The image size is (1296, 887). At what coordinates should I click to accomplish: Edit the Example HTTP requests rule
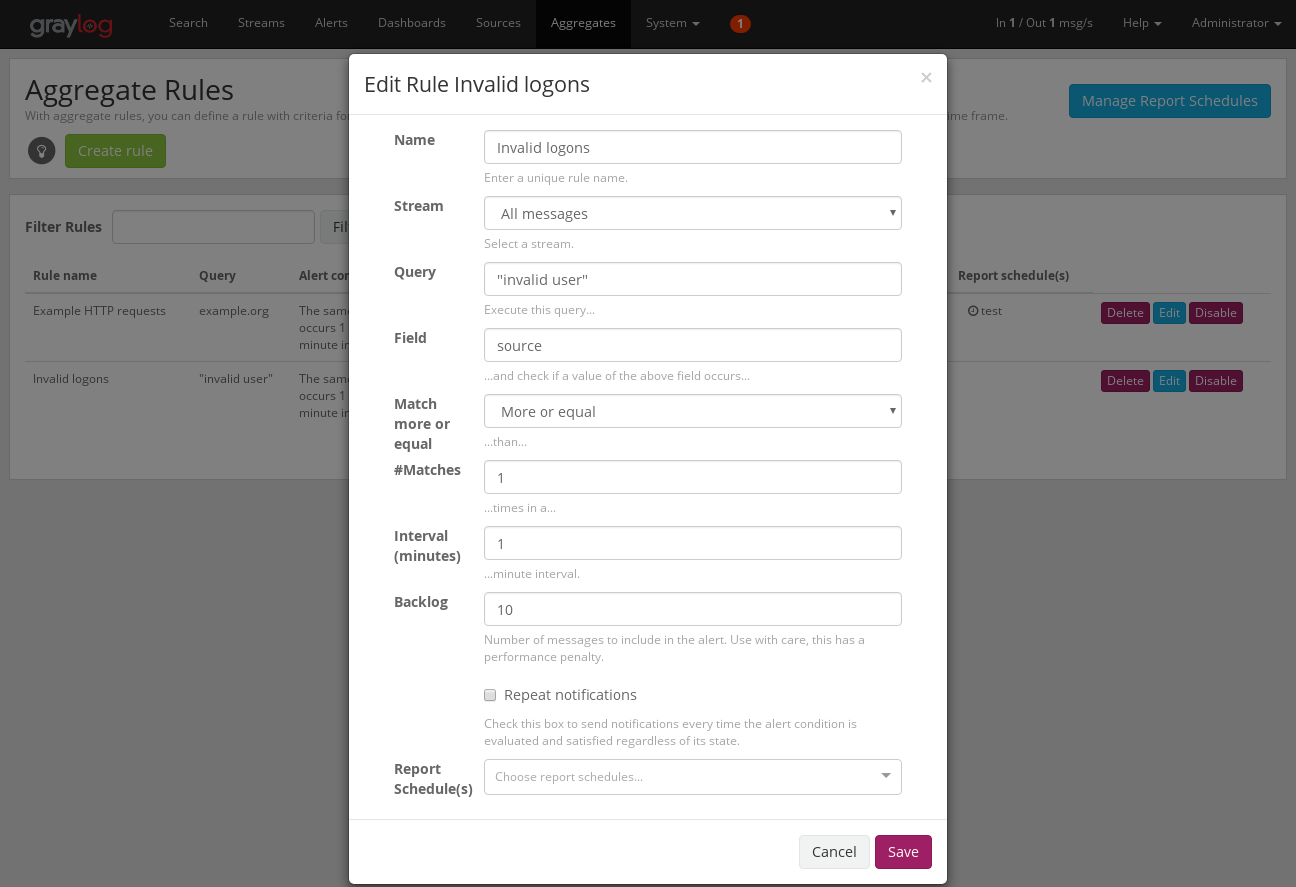1169,313
